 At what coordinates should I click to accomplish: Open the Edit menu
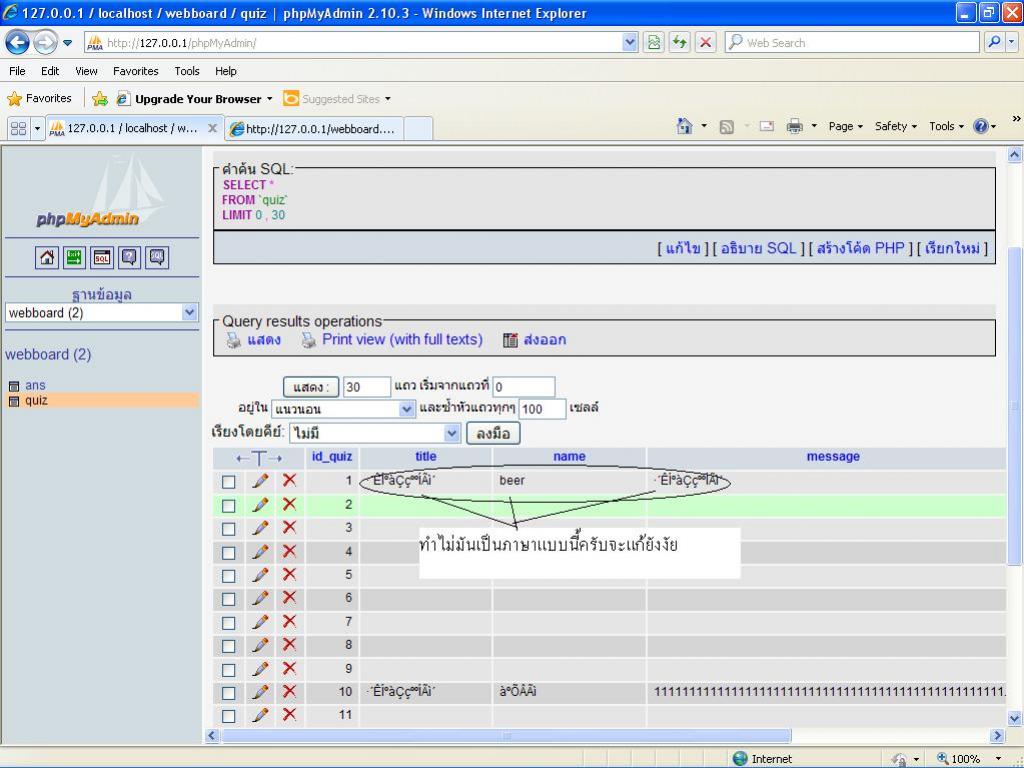coord(50,71)
